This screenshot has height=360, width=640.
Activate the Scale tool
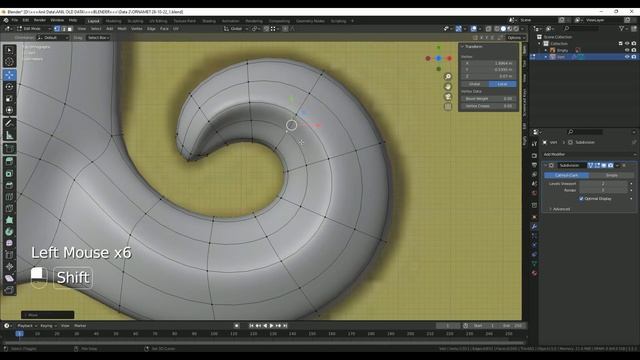tap(9, 98)
